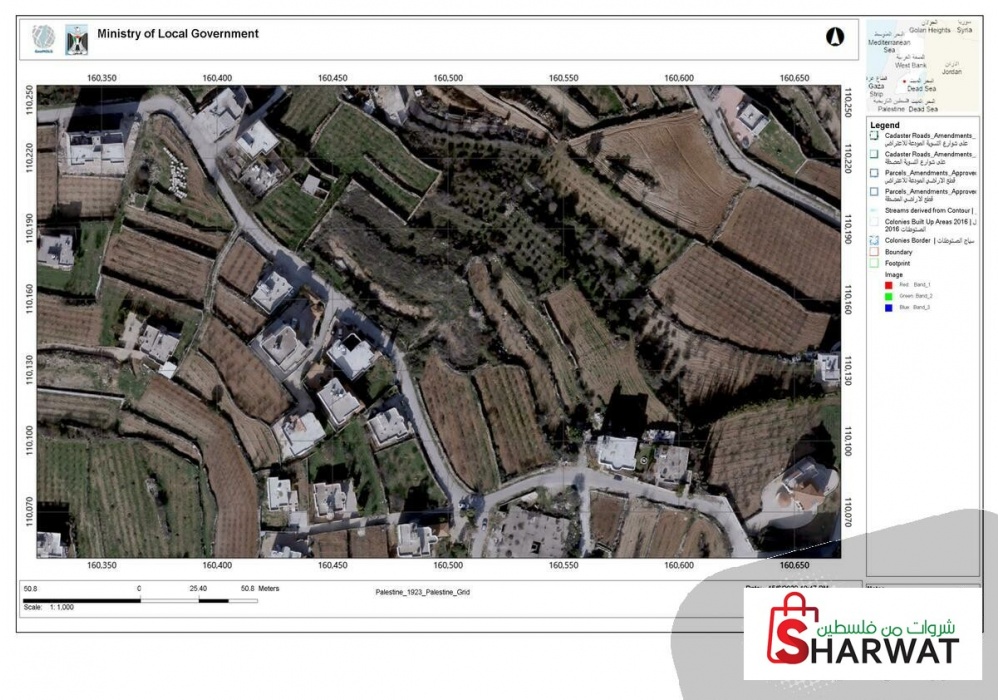Screen dimensions: 1000x700
Task: Click the Boundary legend box
Action: 874,252
